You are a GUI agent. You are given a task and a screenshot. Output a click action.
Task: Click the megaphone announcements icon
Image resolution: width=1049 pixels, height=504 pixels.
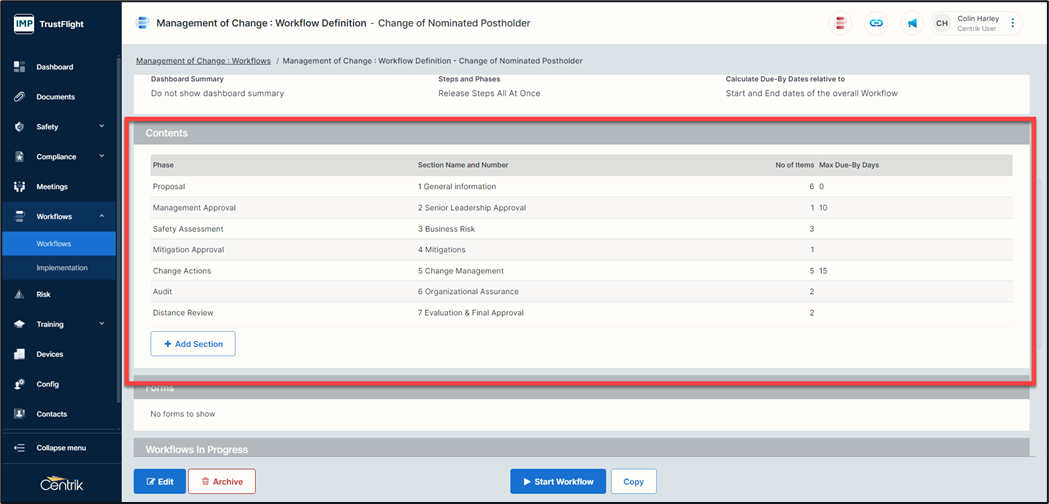[x=911, y=23]
